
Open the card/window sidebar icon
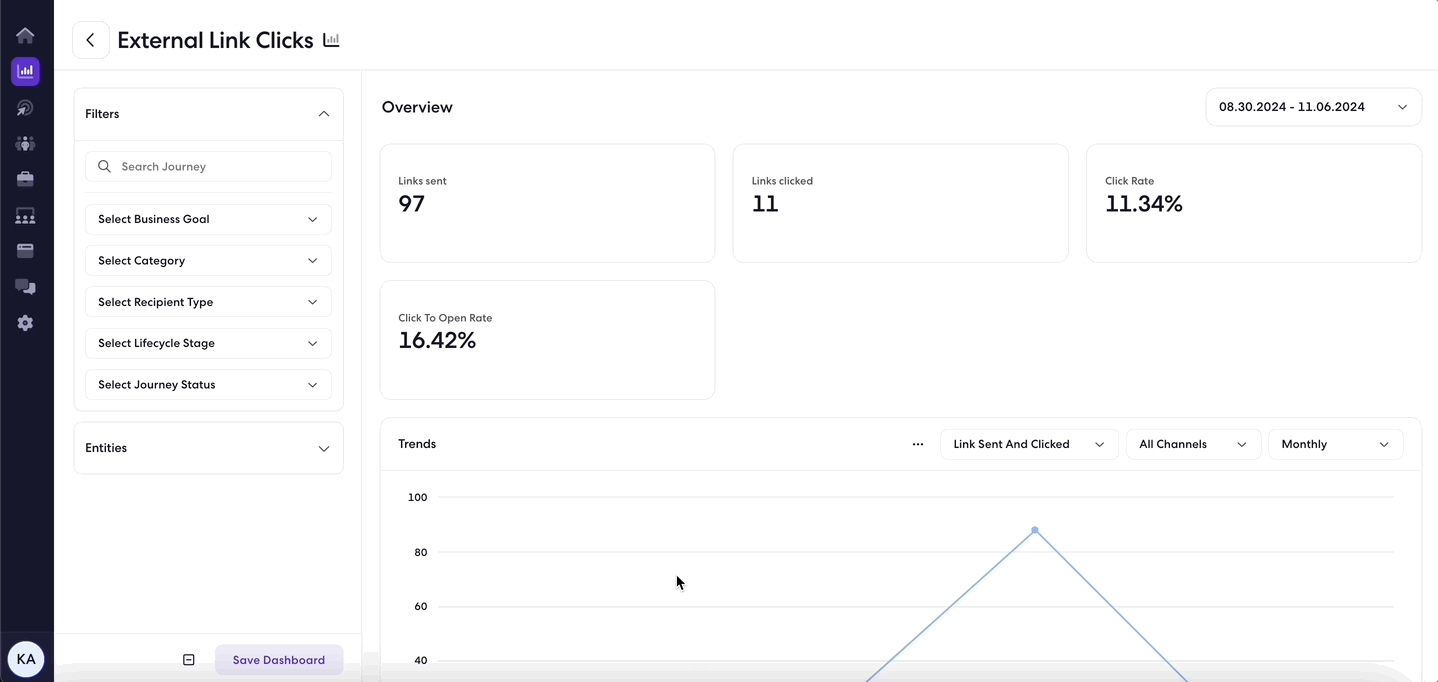25,251
